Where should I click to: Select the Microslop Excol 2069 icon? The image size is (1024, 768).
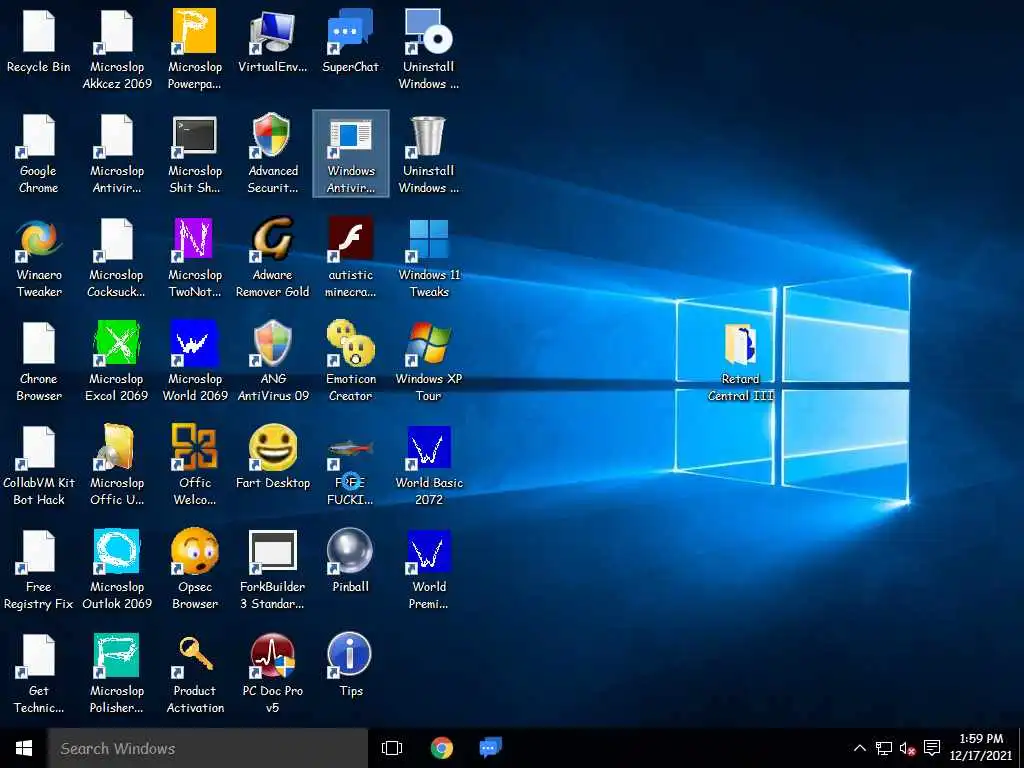[x=116, y=344]
